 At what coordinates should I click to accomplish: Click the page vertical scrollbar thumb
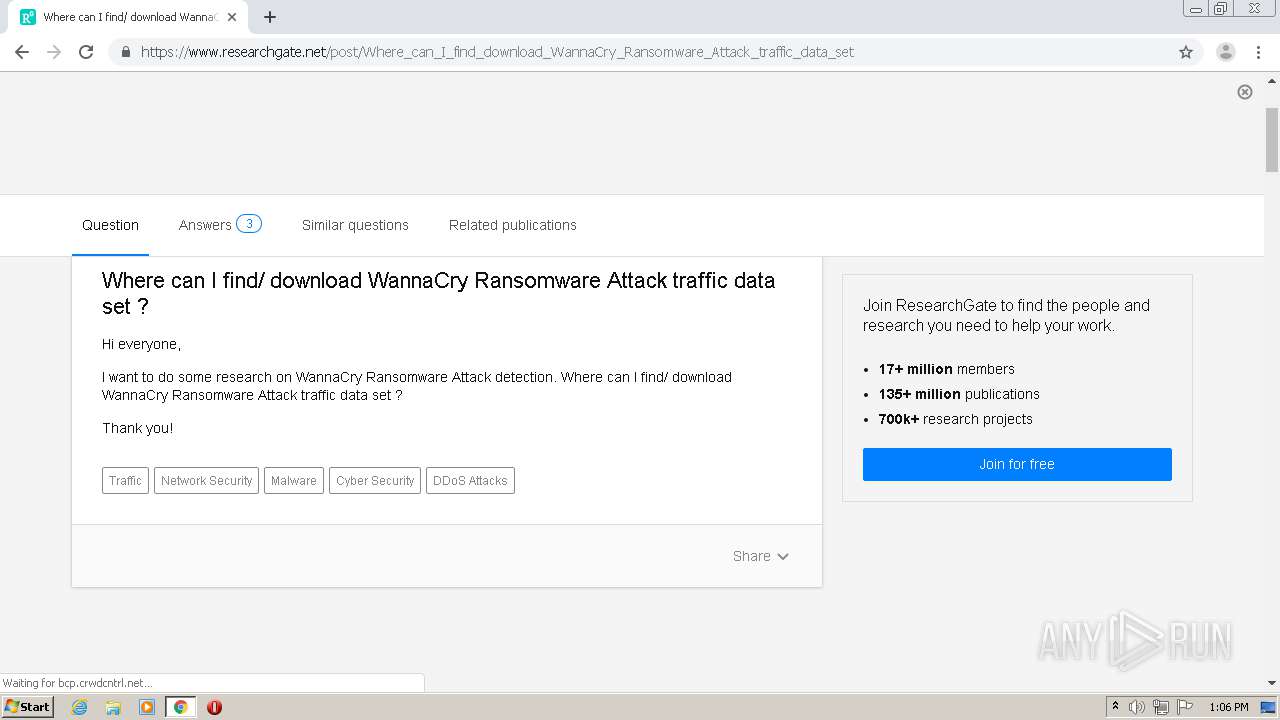(1272, 138)
